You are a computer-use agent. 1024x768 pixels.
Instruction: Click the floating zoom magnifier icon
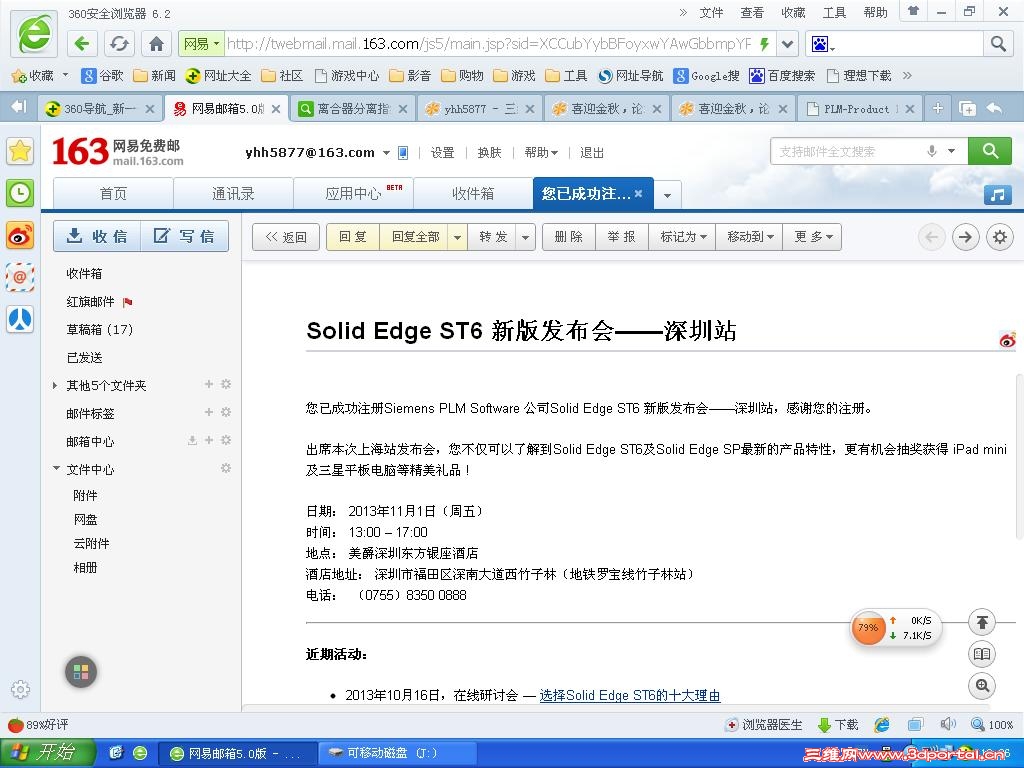coord(982,686)
